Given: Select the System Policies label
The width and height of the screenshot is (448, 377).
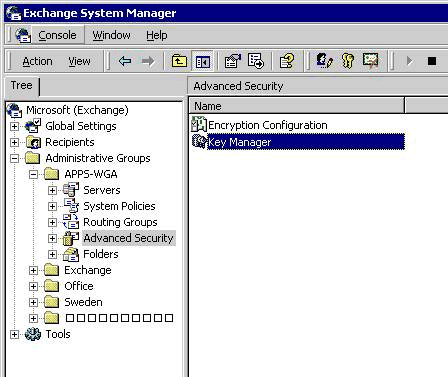Looking at the screenshot, I should click(119, 206).
